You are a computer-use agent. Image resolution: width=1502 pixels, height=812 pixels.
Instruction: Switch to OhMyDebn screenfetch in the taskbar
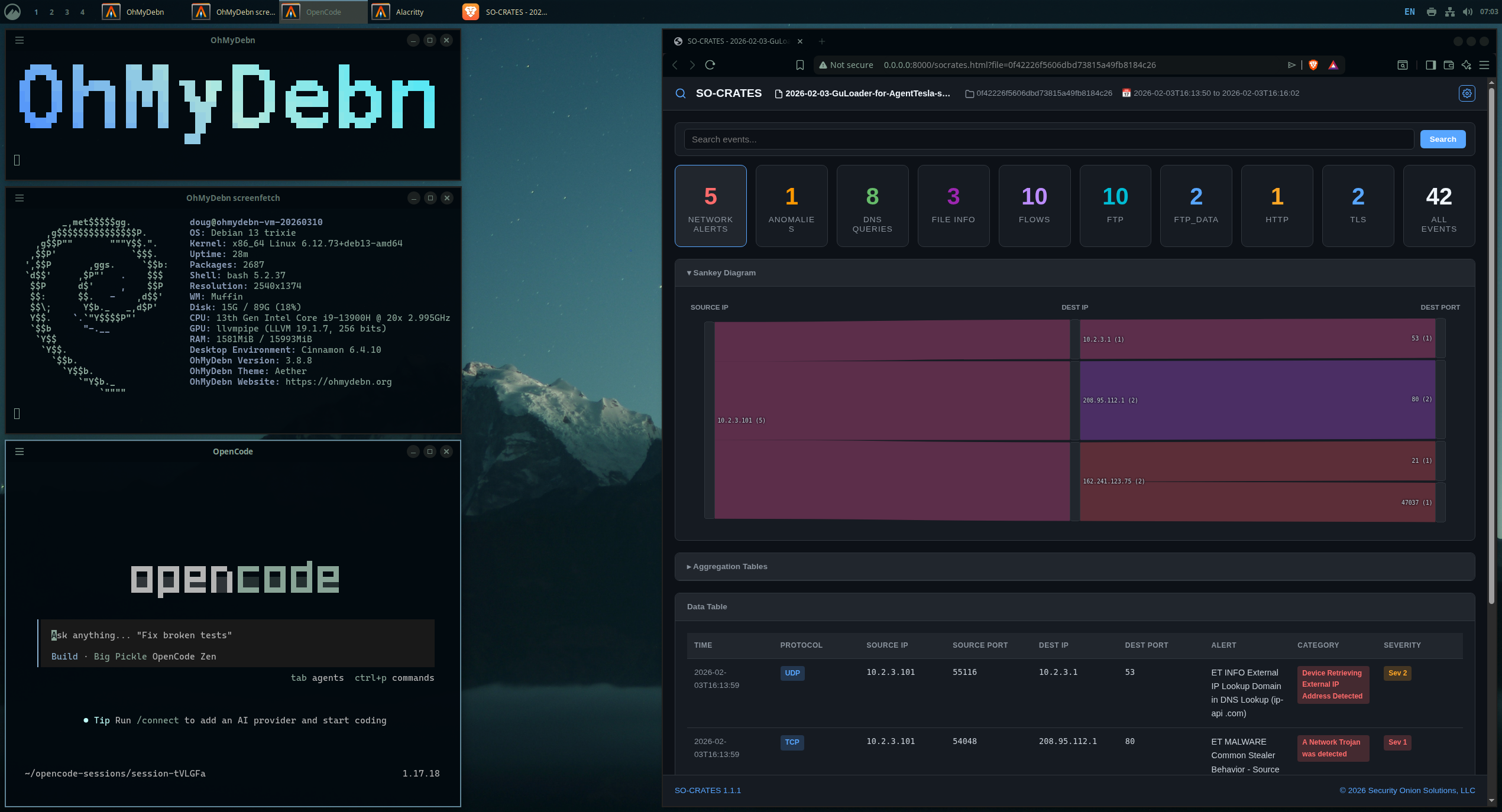click(x=234, y=12)
